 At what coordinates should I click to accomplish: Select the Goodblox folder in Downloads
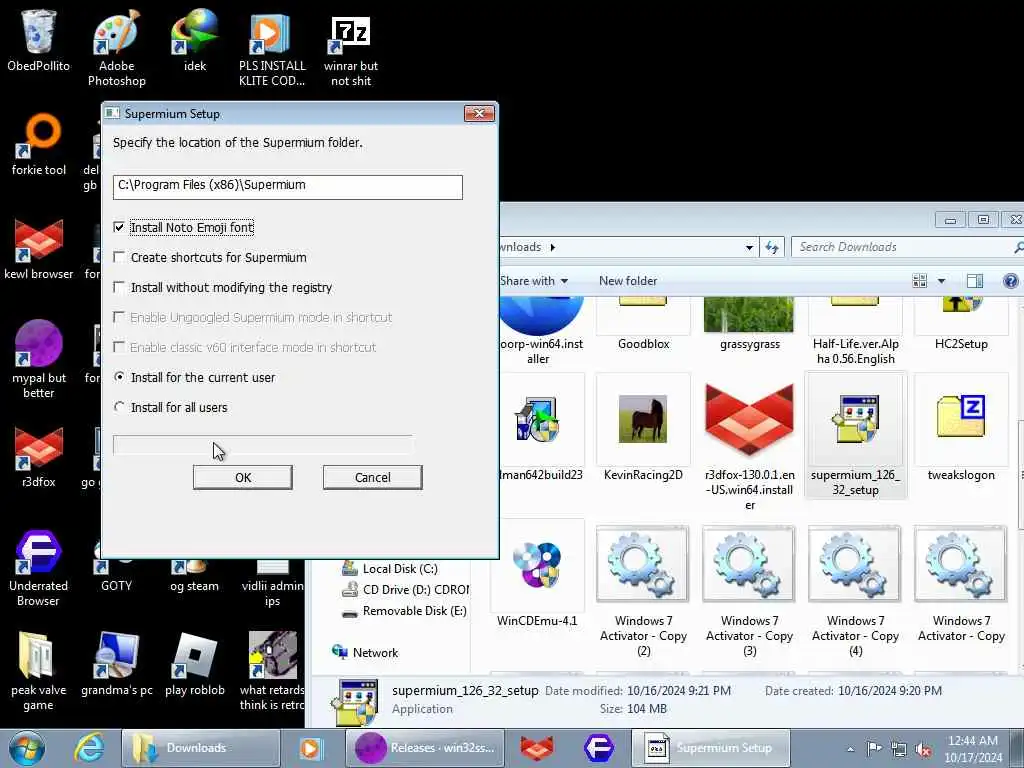pos(643,324)
